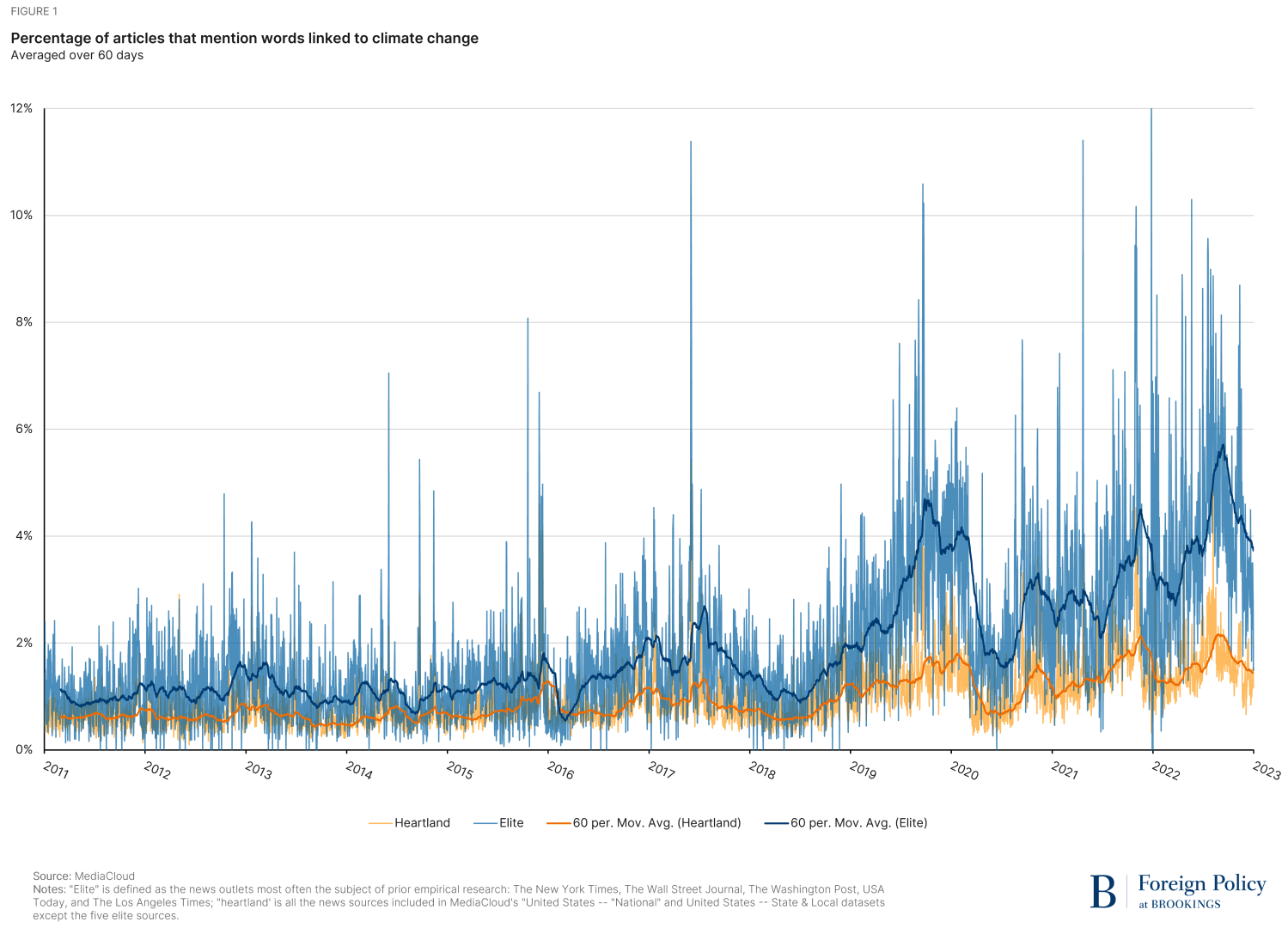Image resolution: width=1288 pixels, height=934 pixels.
Task: Select the 10% y-axis label
Action: [x=21, y=216]
